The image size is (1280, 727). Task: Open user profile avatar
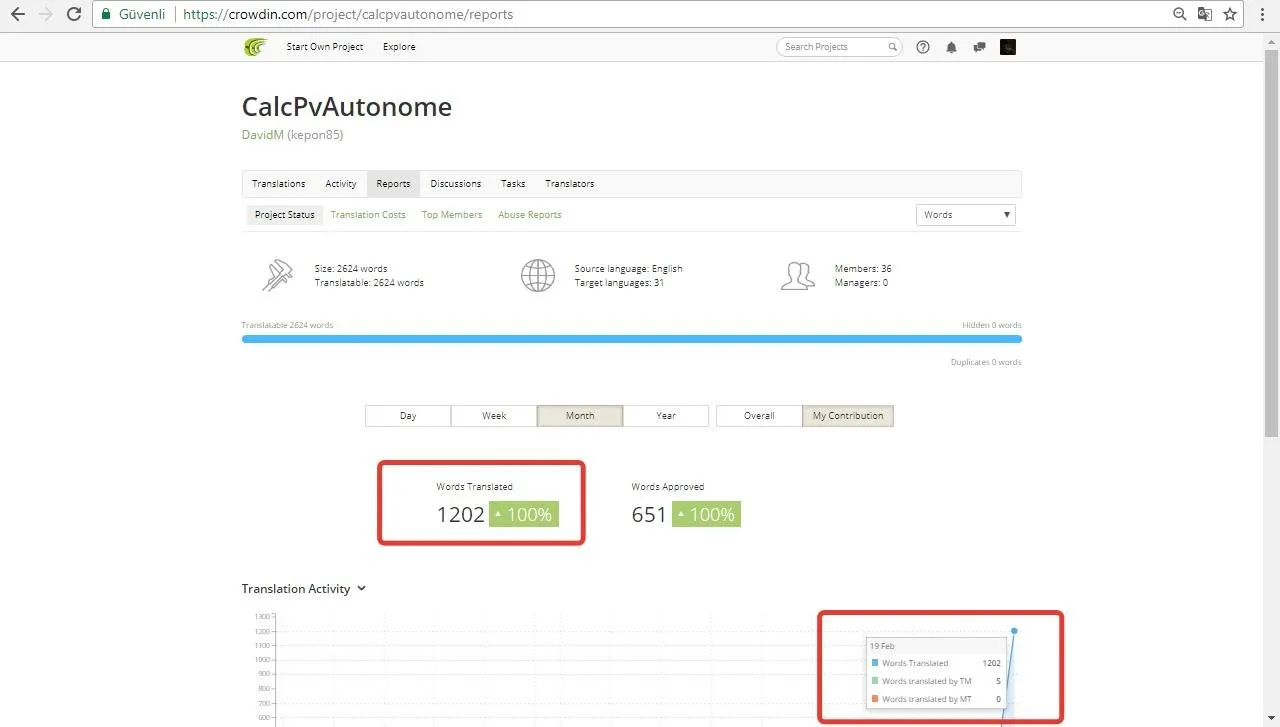(x=1008, y=47)
